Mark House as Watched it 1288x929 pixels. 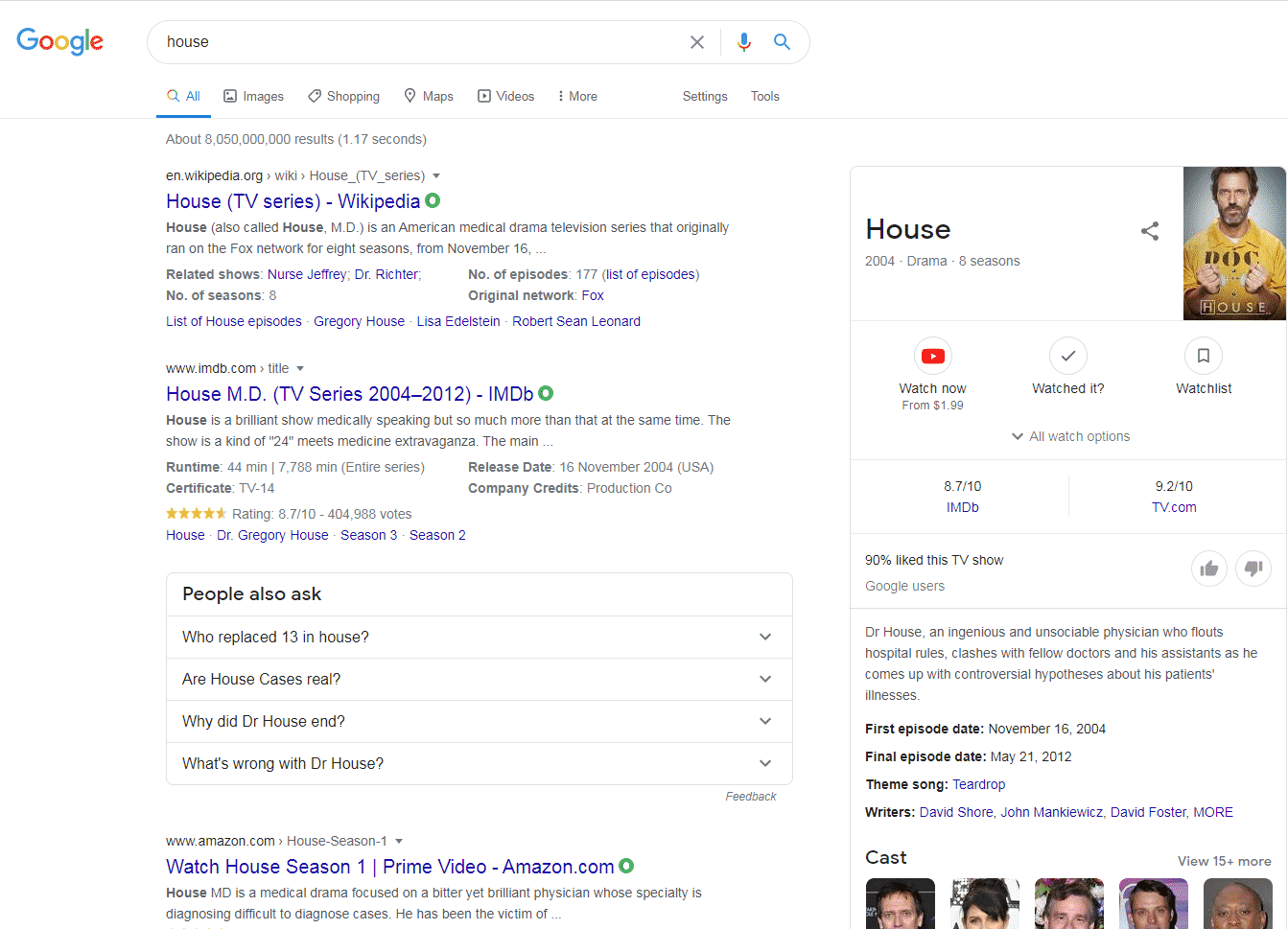[x=1067, y=357]
